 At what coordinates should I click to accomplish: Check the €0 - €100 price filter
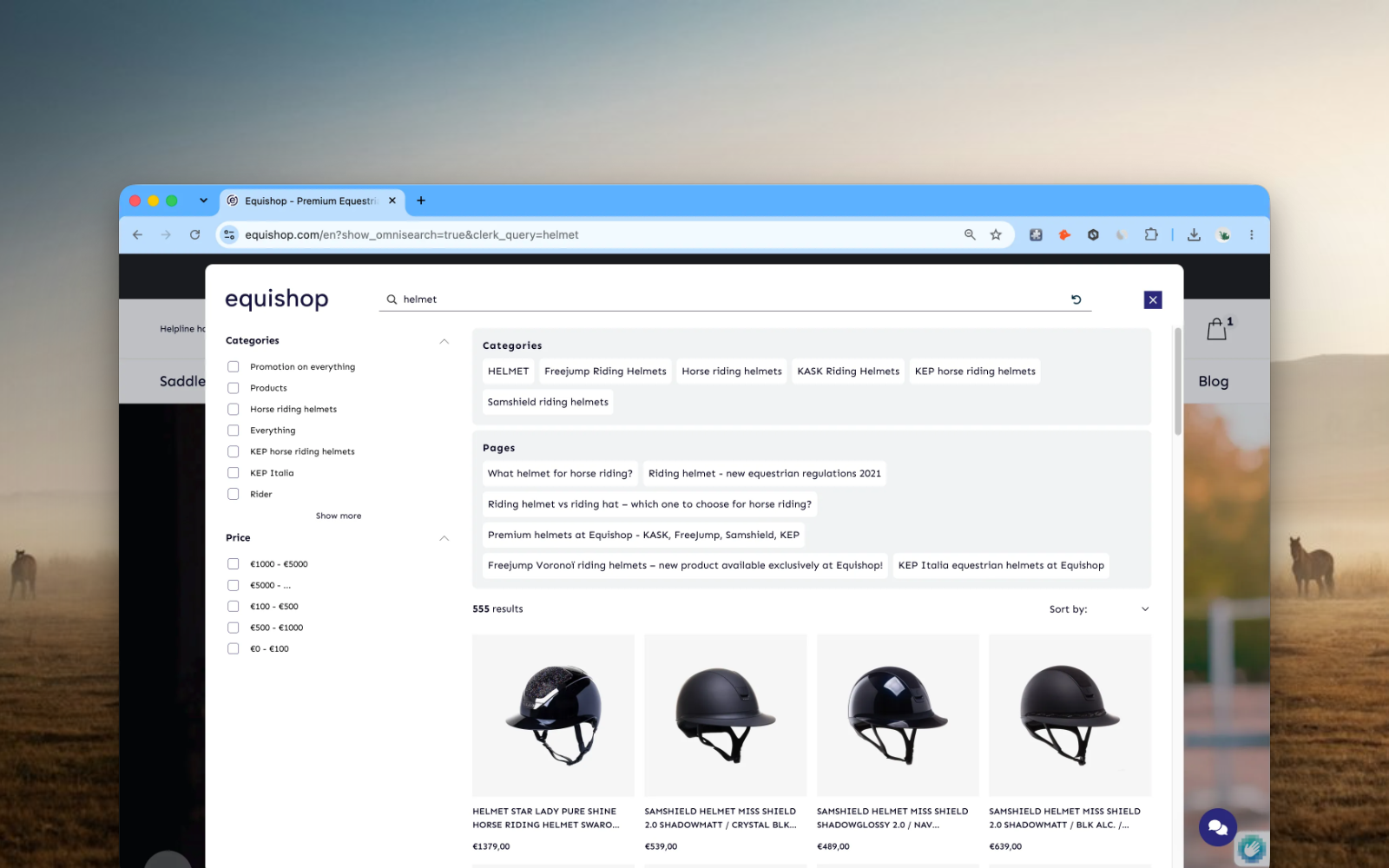(234, 649)
